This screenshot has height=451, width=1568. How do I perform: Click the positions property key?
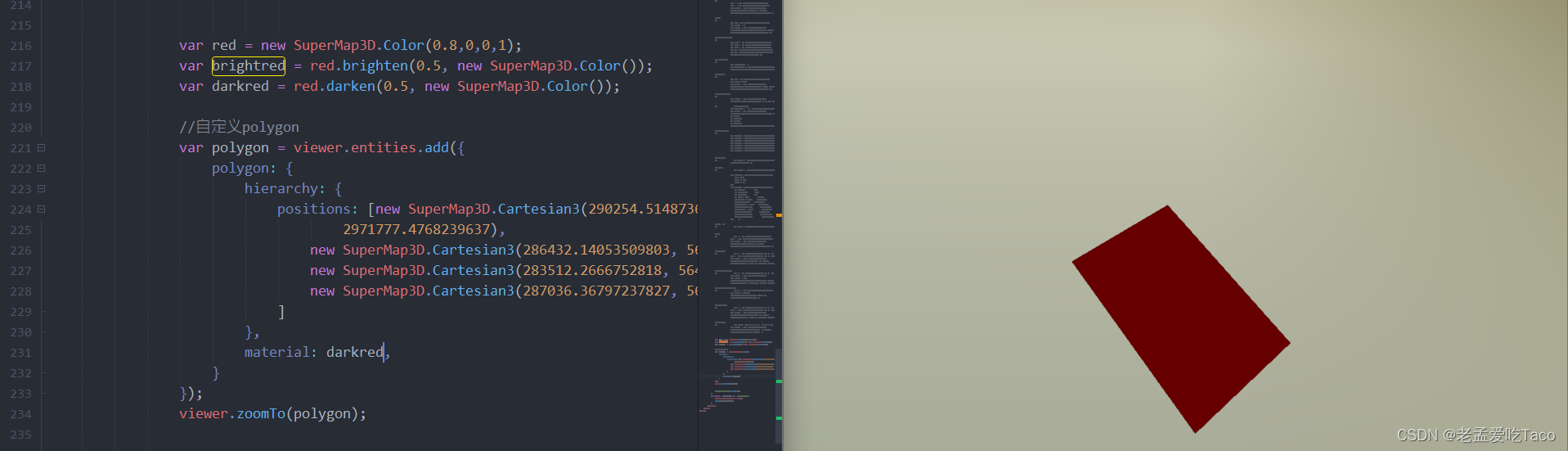(313, 209)
